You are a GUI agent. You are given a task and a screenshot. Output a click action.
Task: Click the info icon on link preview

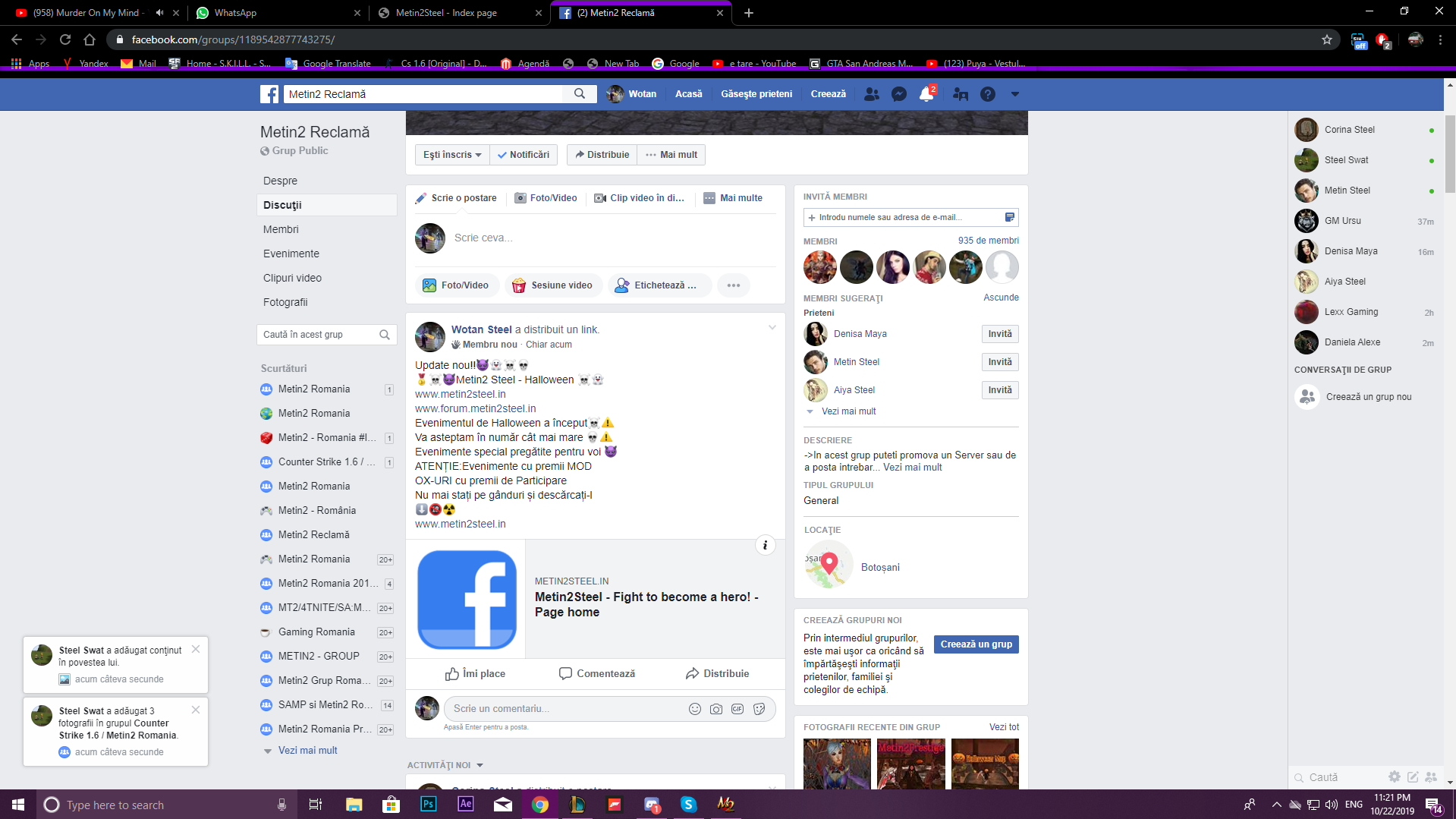[x=766, y=545]
